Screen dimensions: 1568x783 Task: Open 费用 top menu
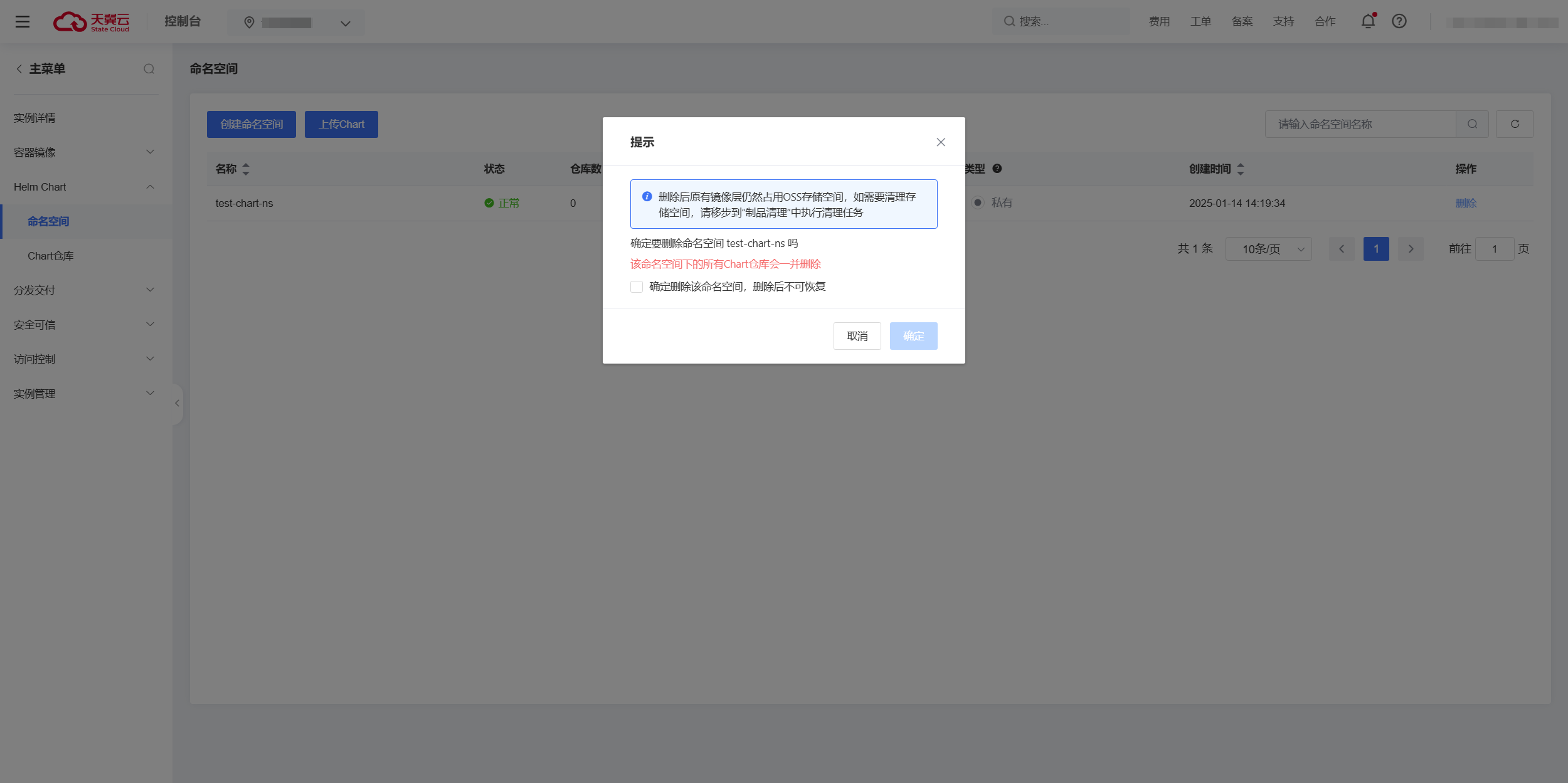[1159, 21]
